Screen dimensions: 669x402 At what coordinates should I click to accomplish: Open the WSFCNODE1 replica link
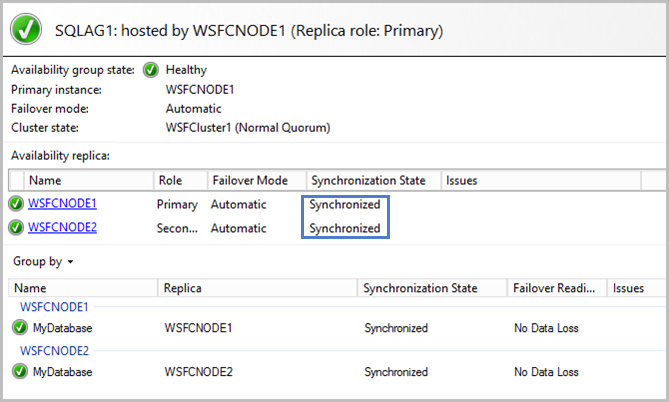click(62, 204)
